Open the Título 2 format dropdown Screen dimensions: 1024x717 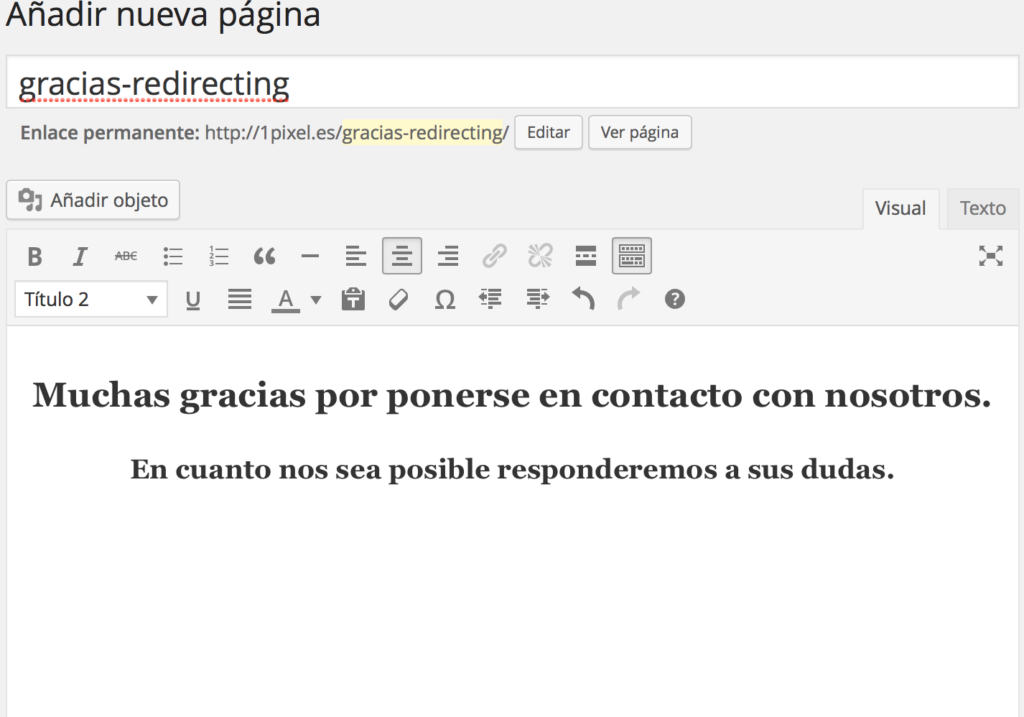pyautogui.click(x=91, y=299)
